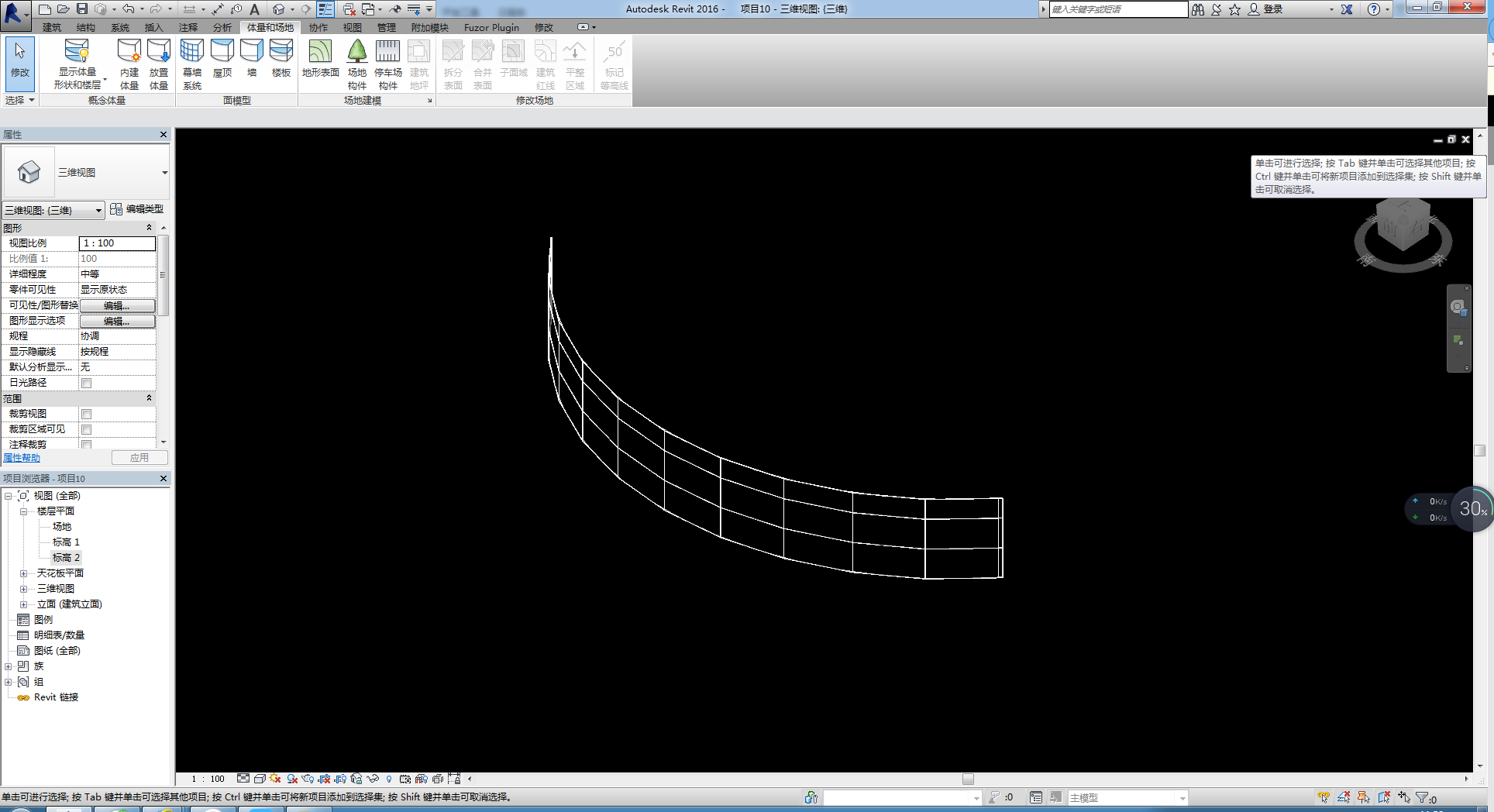Image resolution: width=1494 pixels, height=812 pixels.
Task: Toggle the 日光路径 sun path checkbox
Action: [87, 383]
